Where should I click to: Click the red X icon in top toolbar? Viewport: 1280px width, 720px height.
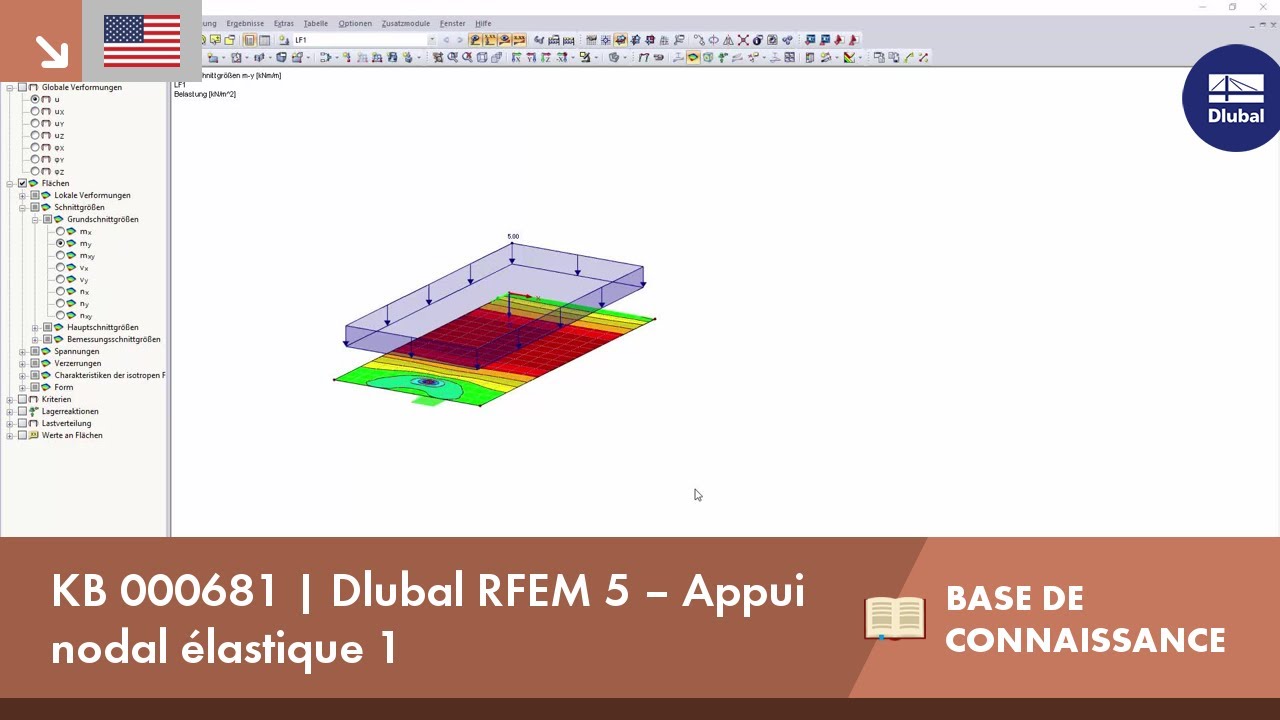pyautogui.click(x=743, y=40)
